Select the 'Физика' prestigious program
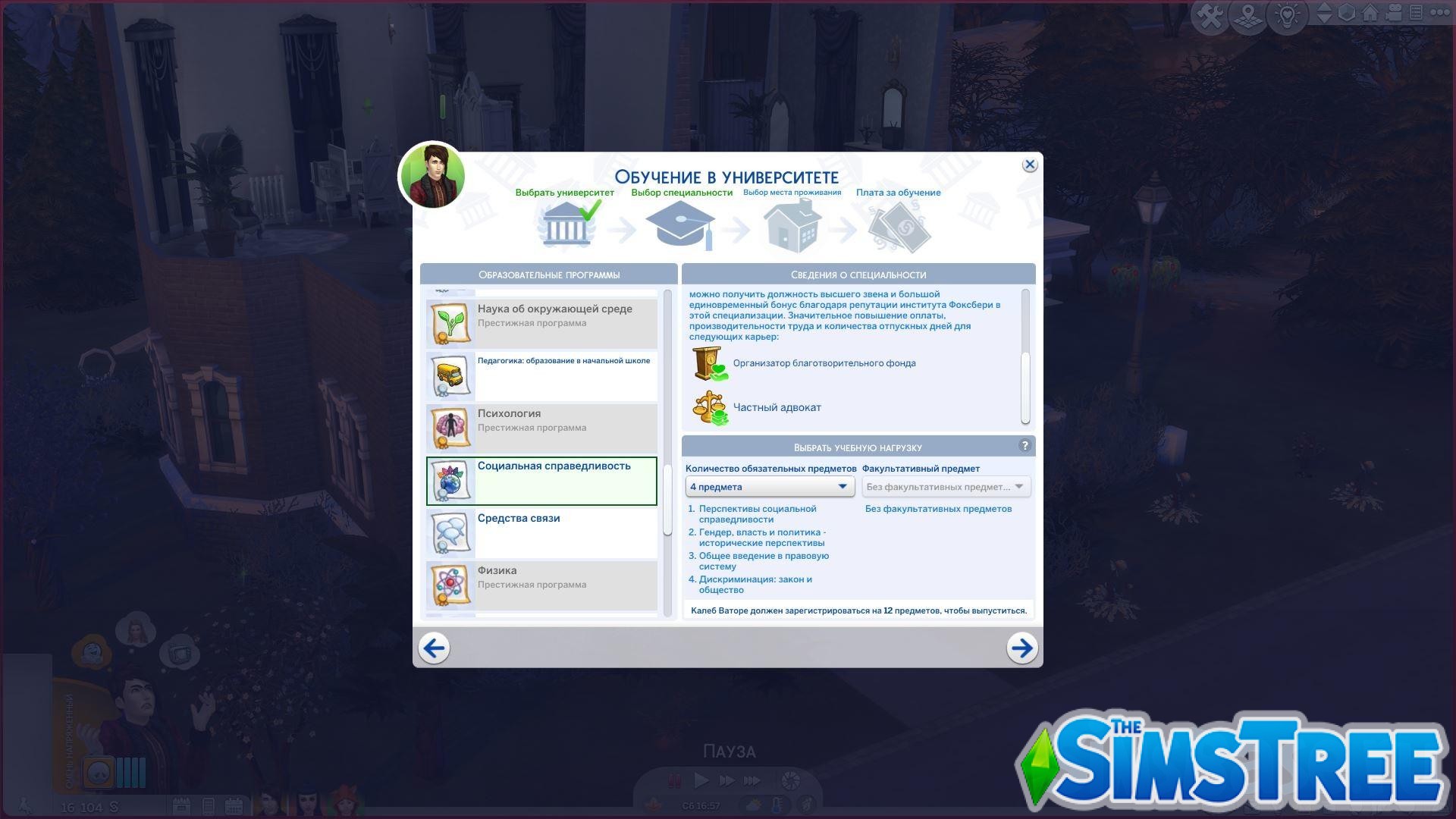The width and height of the screenshot is (1456, 819). 541,585
